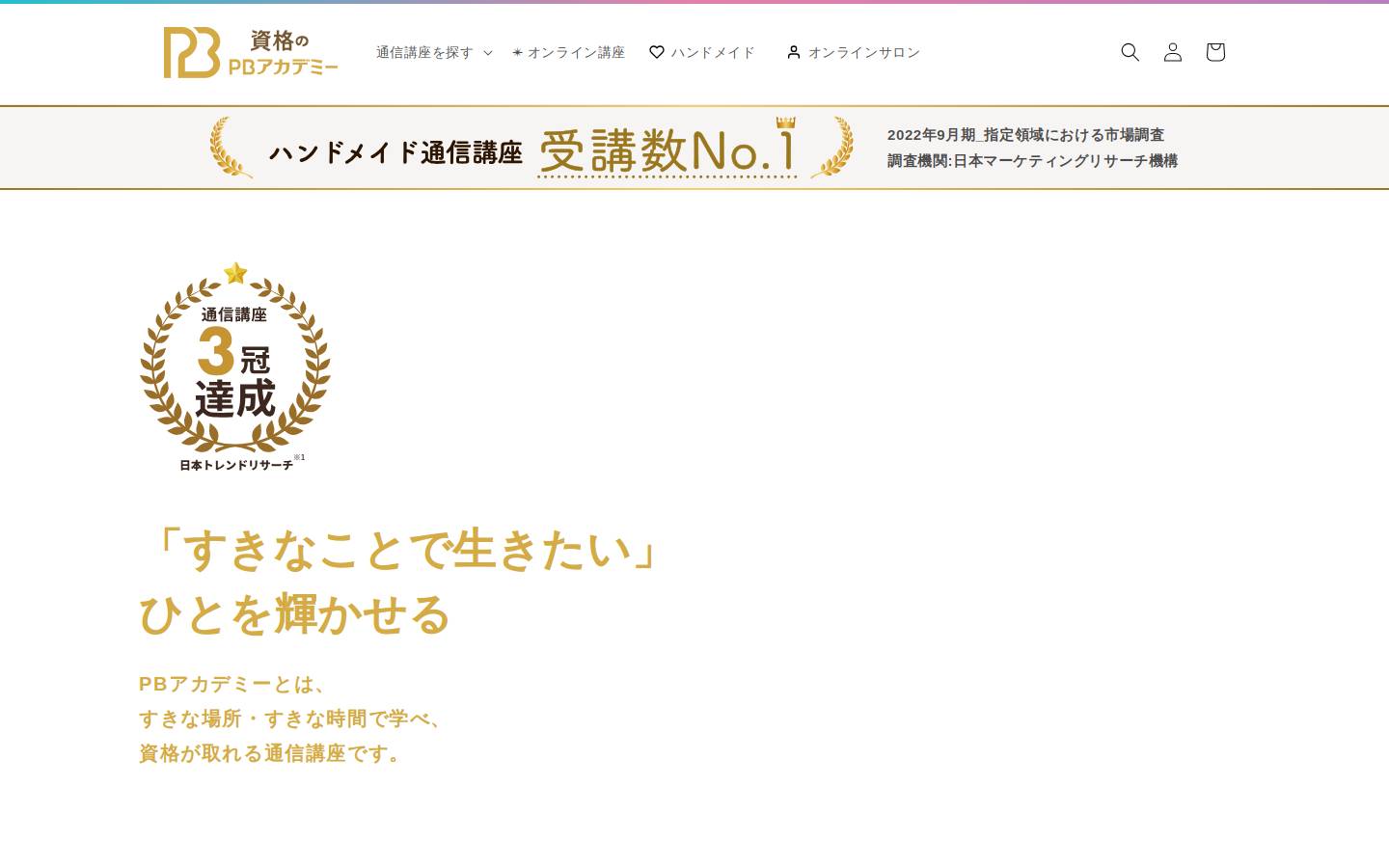The image size is (1389, 868).
Task: Click the sparkle icon beside オンライン講座
Action: (517, 52)
